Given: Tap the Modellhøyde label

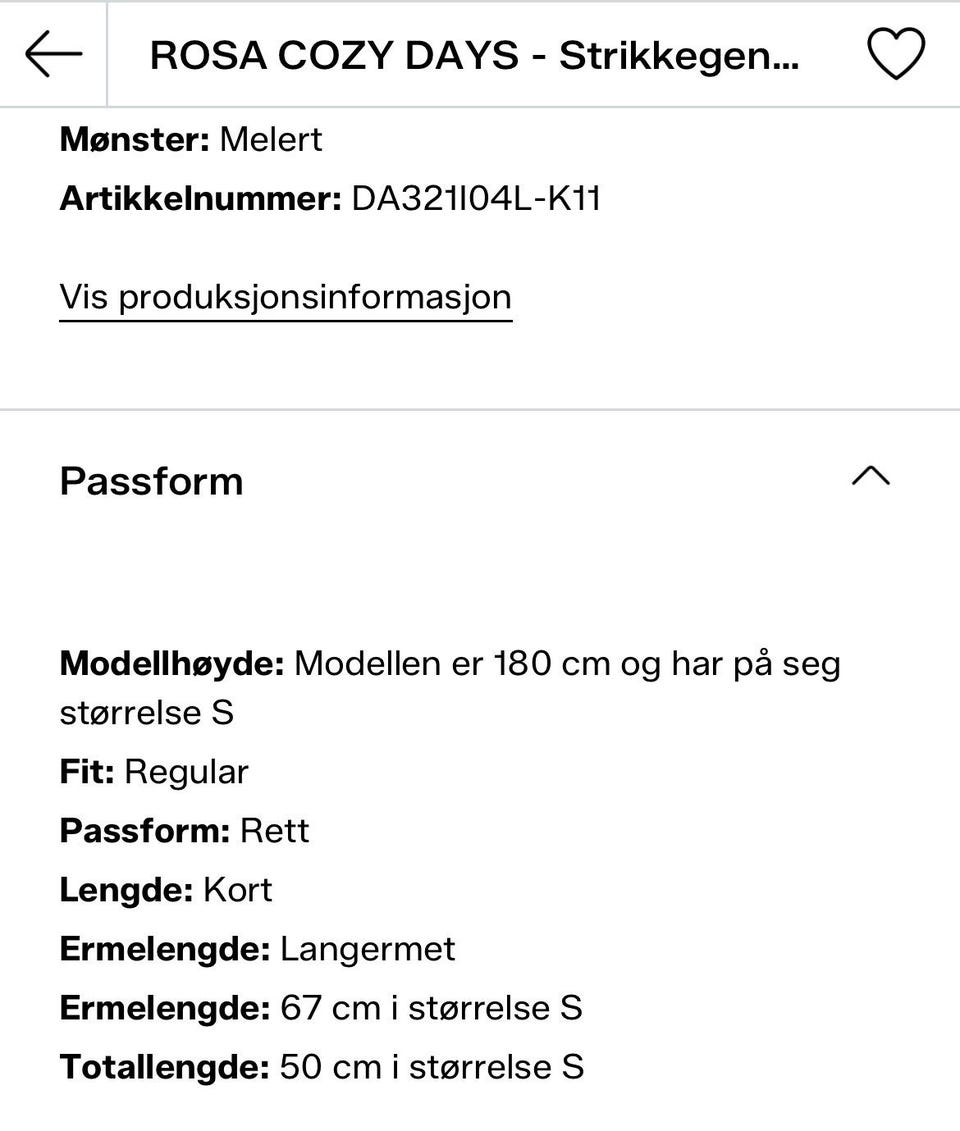Looking at the screenshot, I should (172, 663).
